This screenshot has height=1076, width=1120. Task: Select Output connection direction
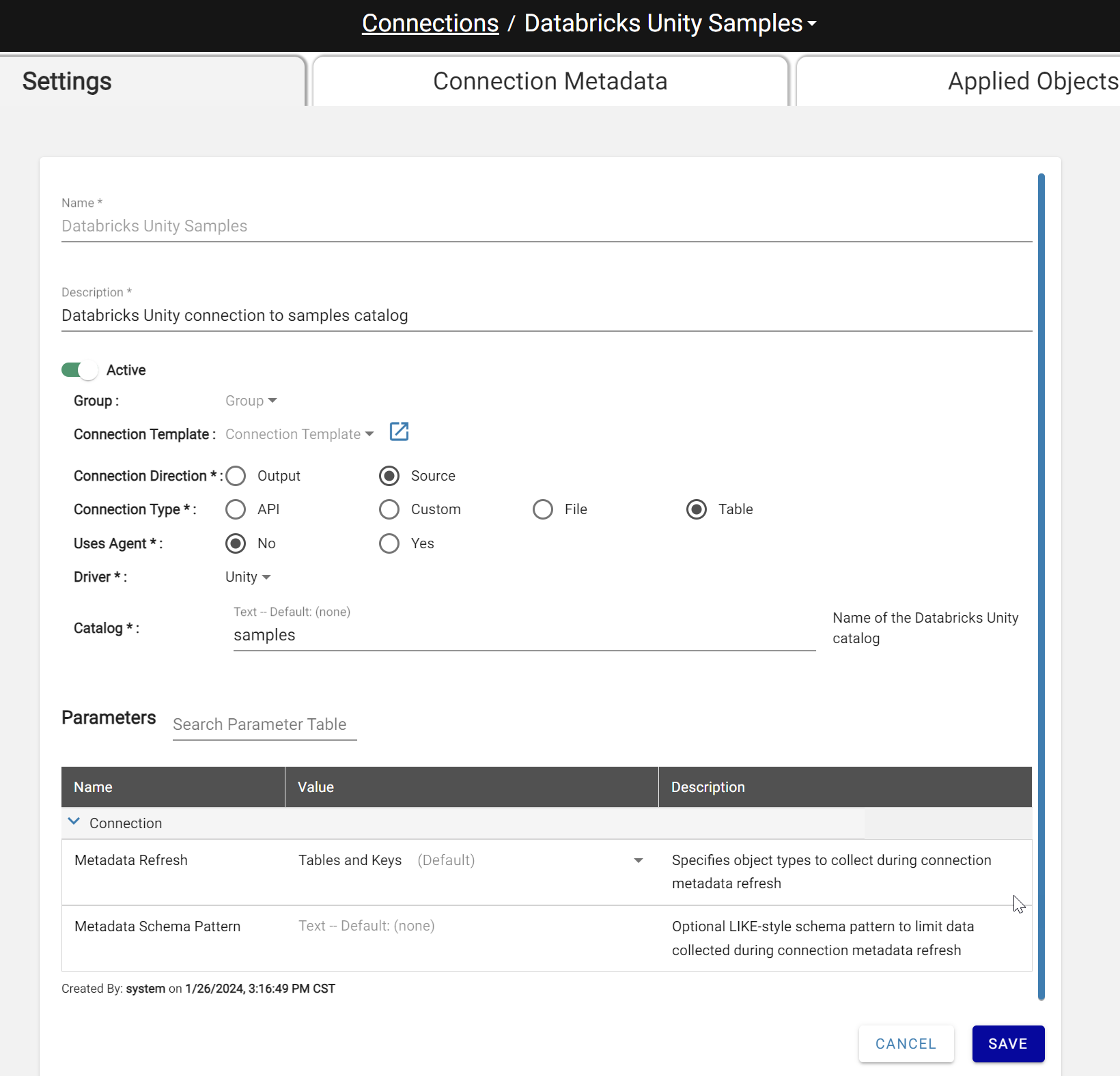236,476
